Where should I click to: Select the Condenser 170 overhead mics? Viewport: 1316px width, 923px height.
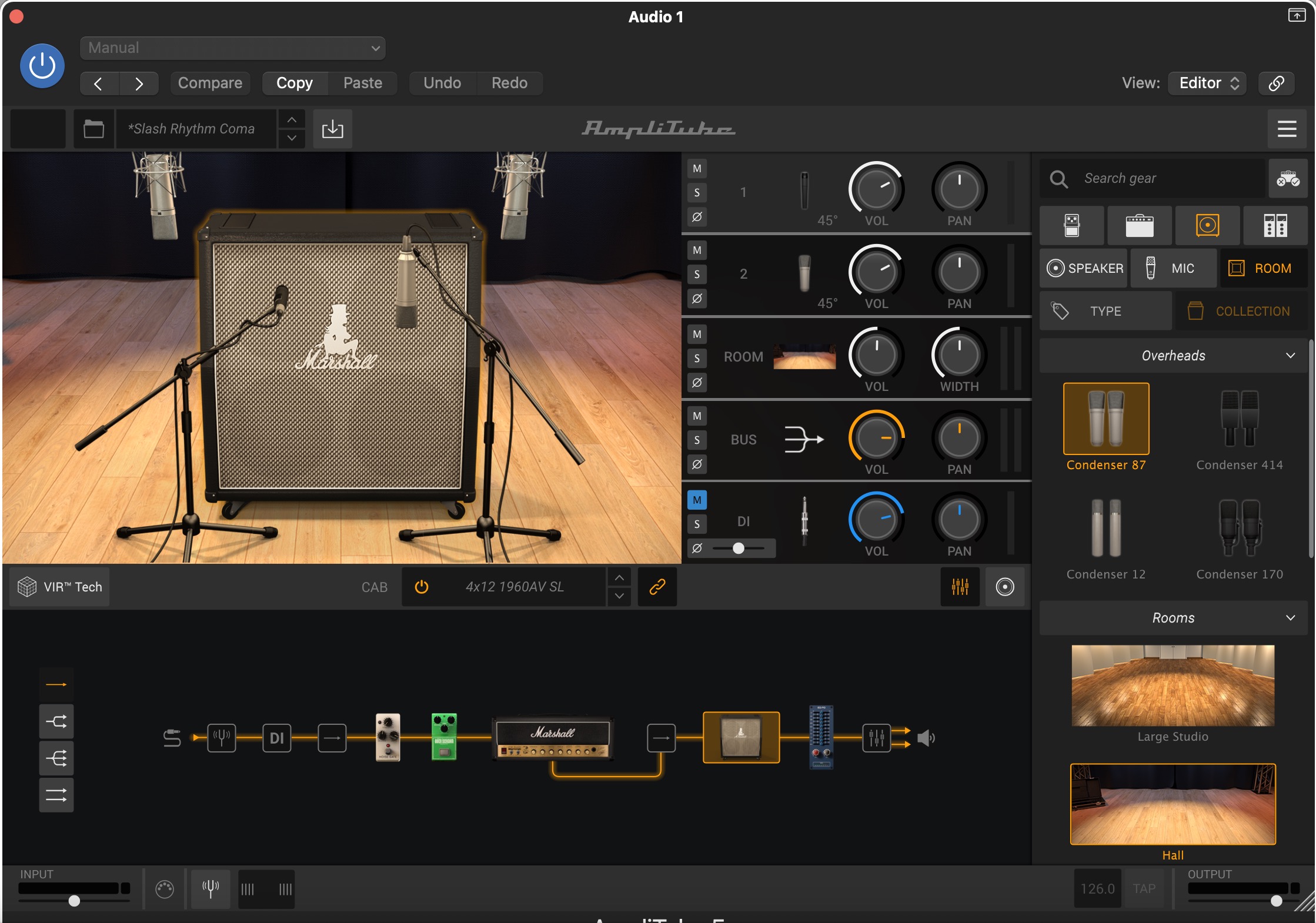[1240, 537]
